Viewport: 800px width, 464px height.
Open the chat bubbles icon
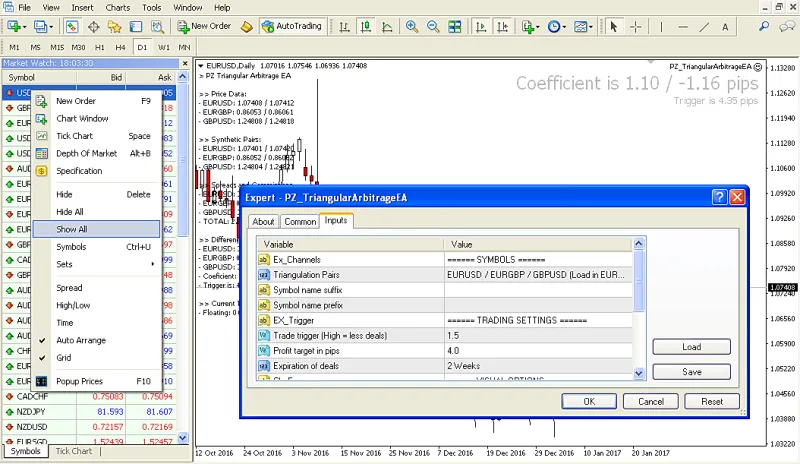(x=787, y=26)
